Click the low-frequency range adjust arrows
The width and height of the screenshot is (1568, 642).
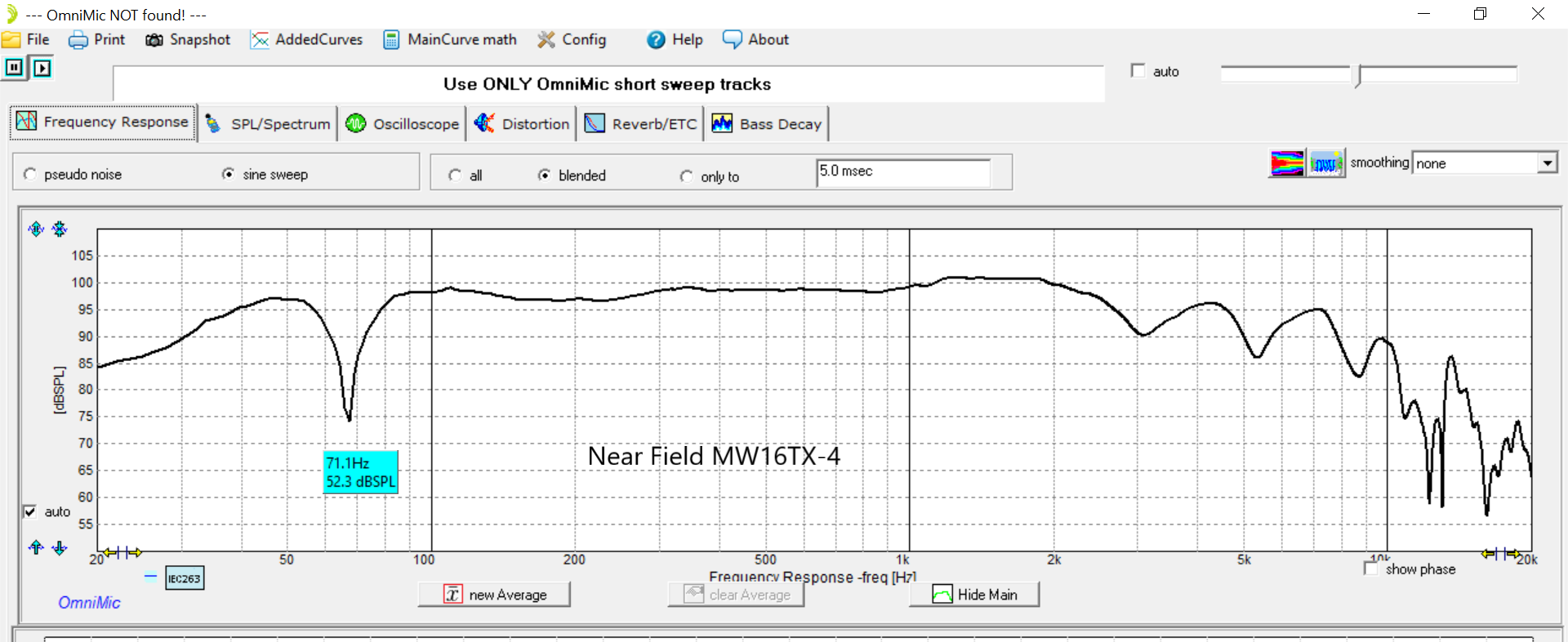(x=122, y=553)
